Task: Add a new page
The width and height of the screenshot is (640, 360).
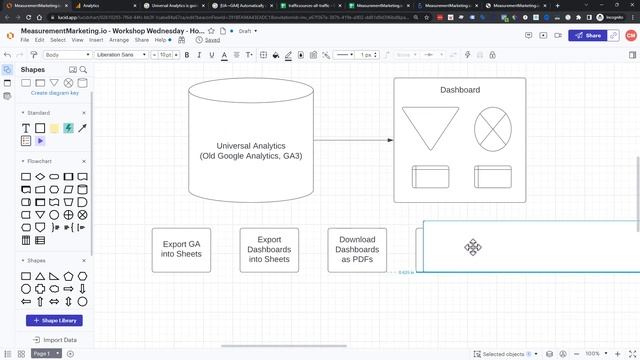Action: pos(70,354)
